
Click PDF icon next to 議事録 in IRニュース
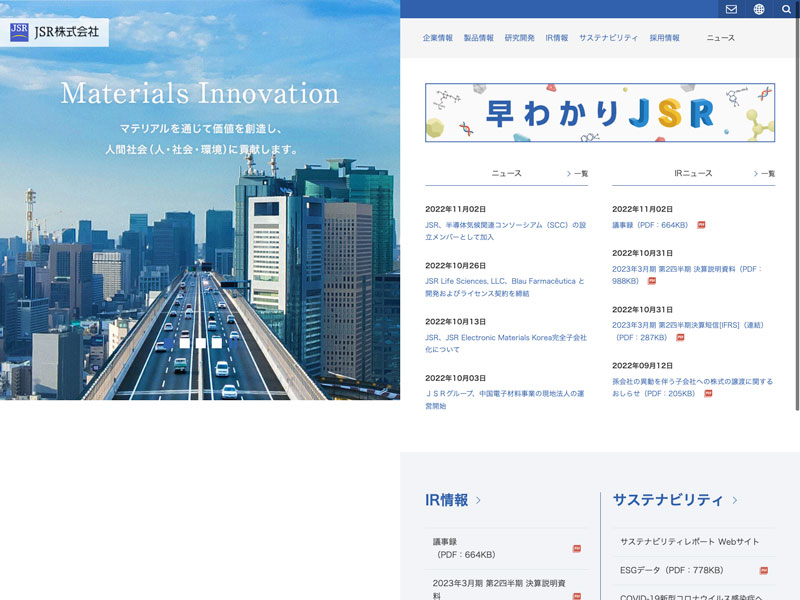[701, 225]
